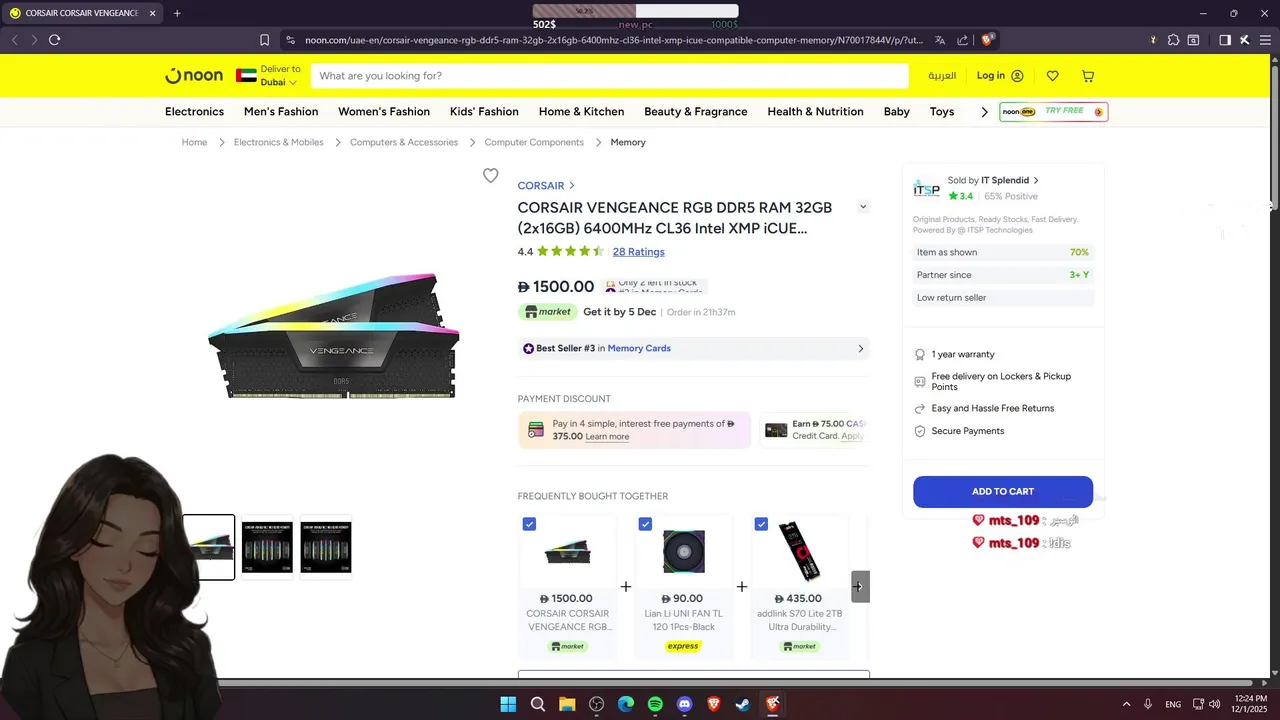Image resolution: width=1280 pixels, height=720 pixels.
Task: Click the product search input field
Action: (609, 76)
